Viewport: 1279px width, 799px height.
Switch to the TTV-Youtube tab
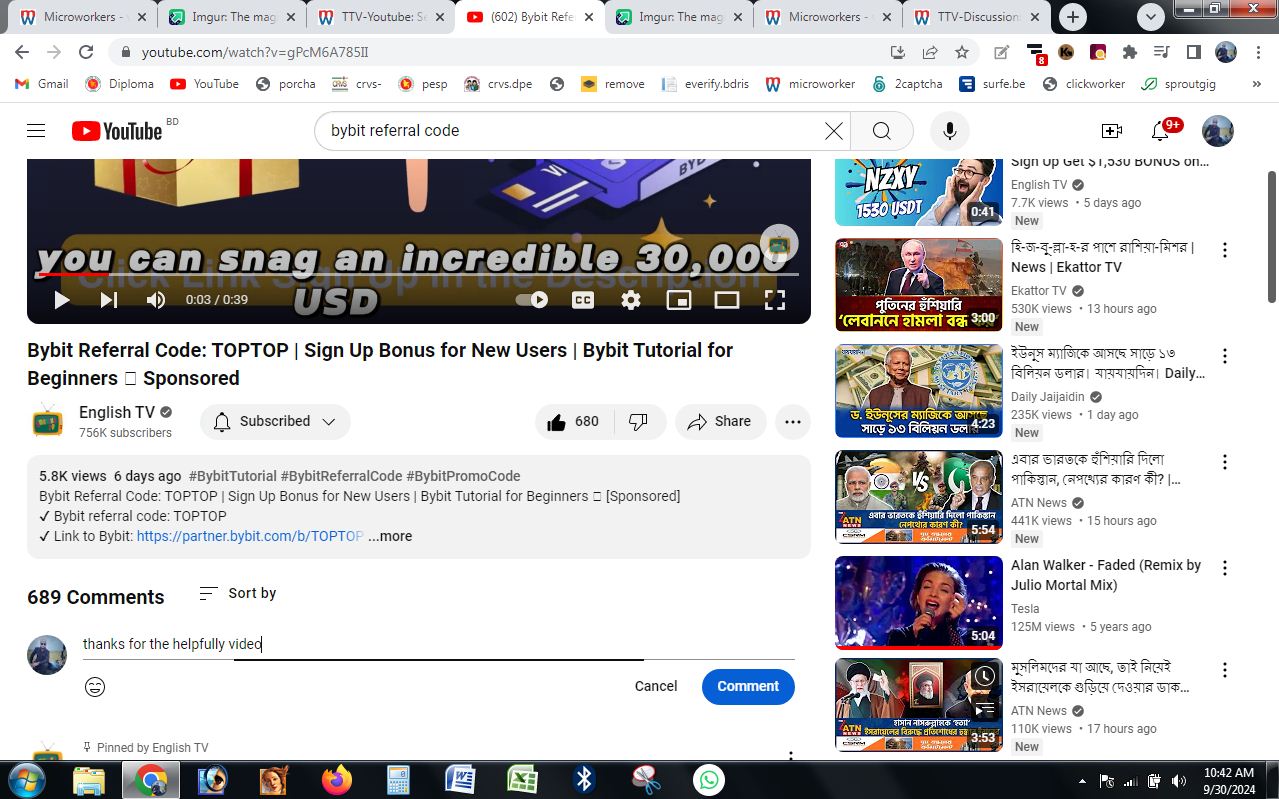(381, 17)
